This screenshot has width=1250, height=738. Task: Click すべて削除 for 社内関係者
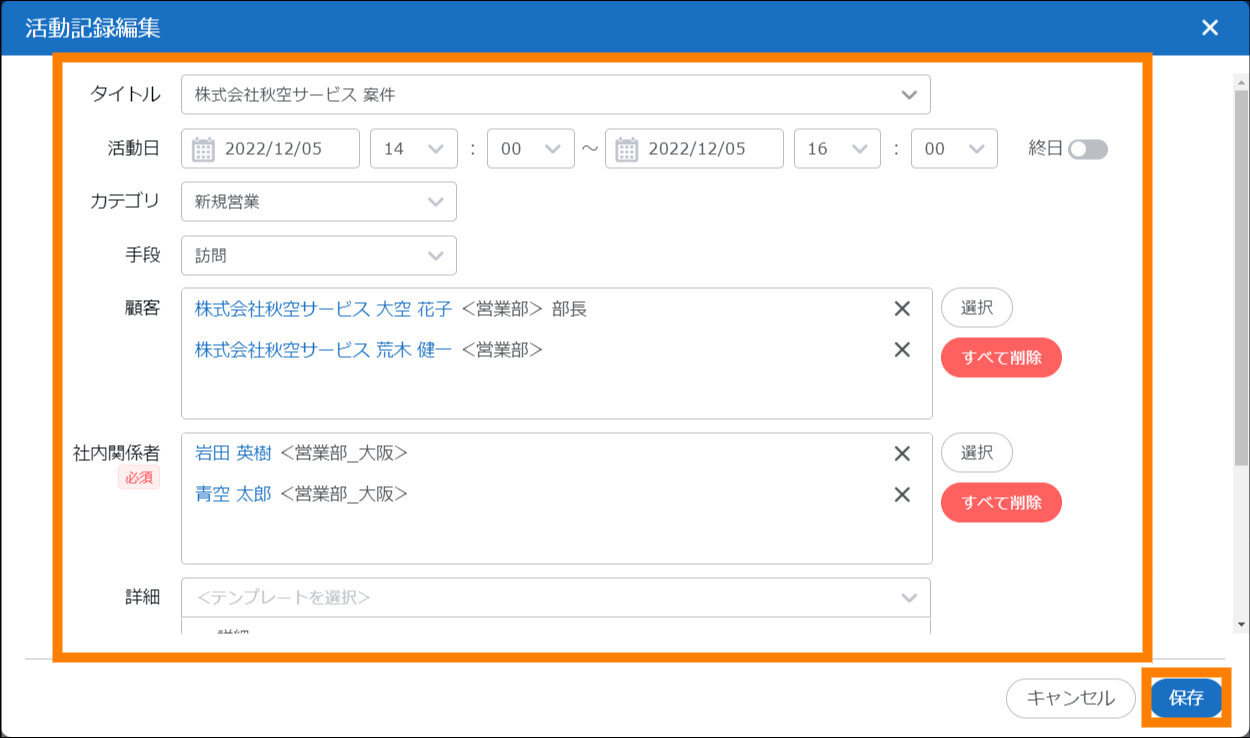tap(1001, 502)
